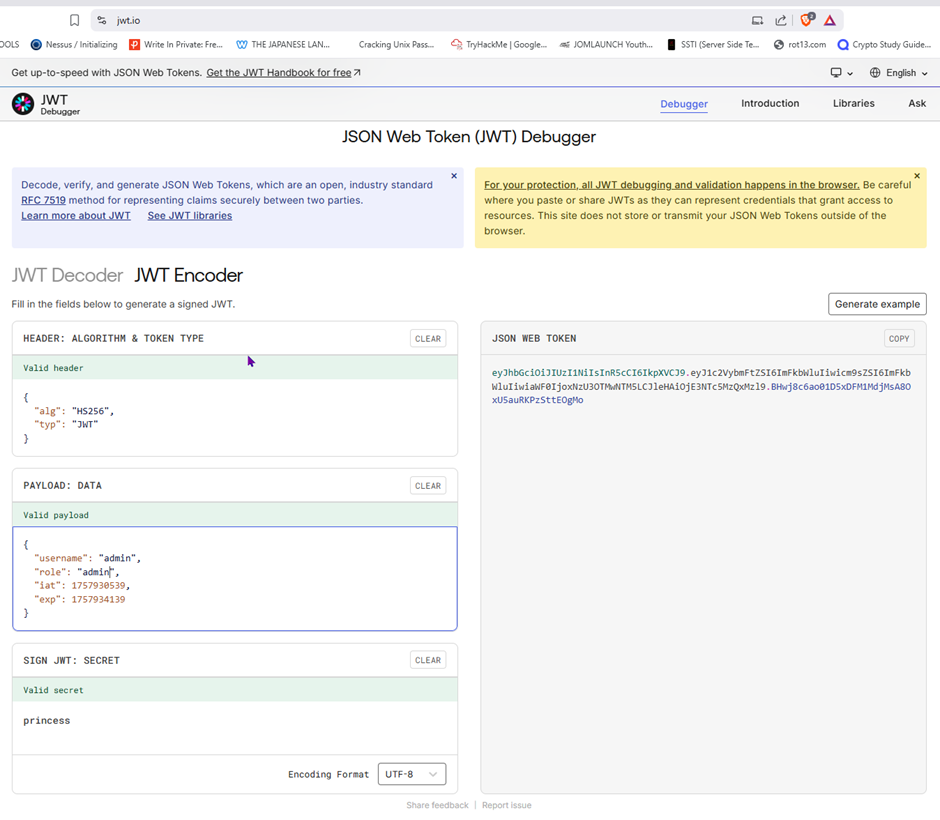Close the yellow protection warning banner

pyautogui.click(x=917, y=176)
